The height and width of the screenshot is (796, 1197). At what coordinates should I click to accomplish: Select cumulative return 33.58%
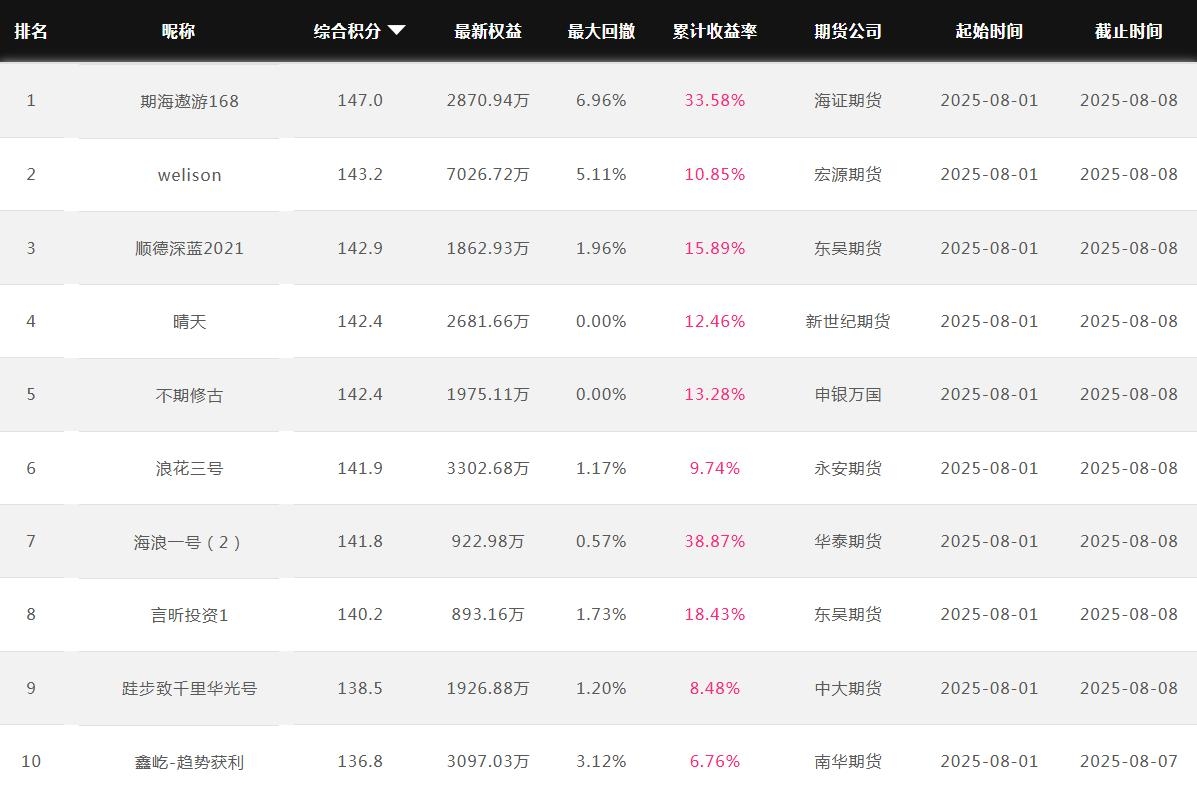(715, 100)
